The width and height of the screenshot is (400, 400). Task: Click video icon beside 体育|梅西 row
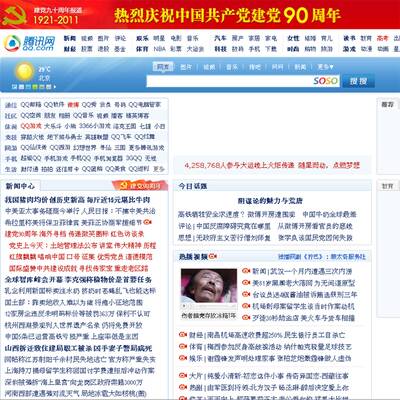click(x=183, y=346)
